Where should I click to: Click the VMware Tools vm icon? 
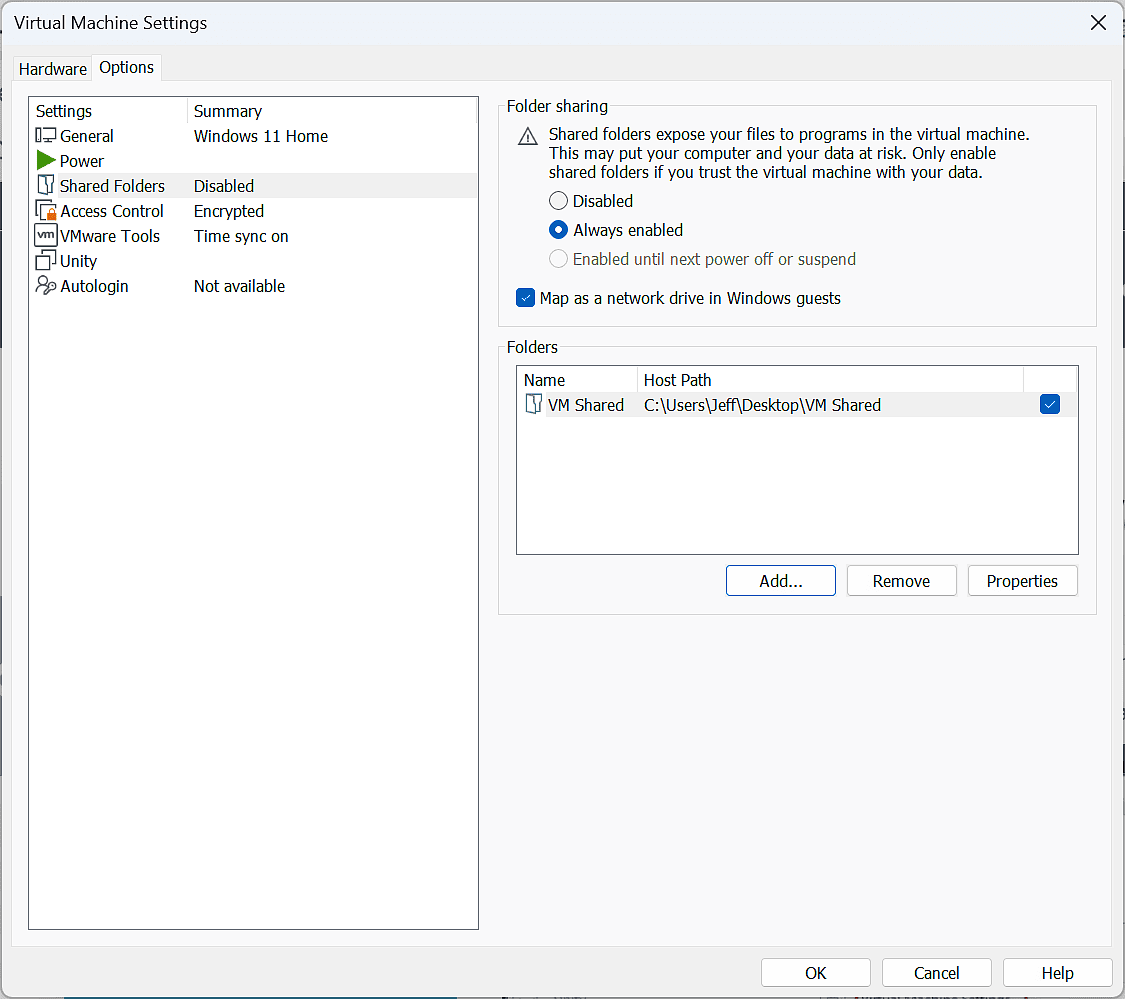coord(46,236)
